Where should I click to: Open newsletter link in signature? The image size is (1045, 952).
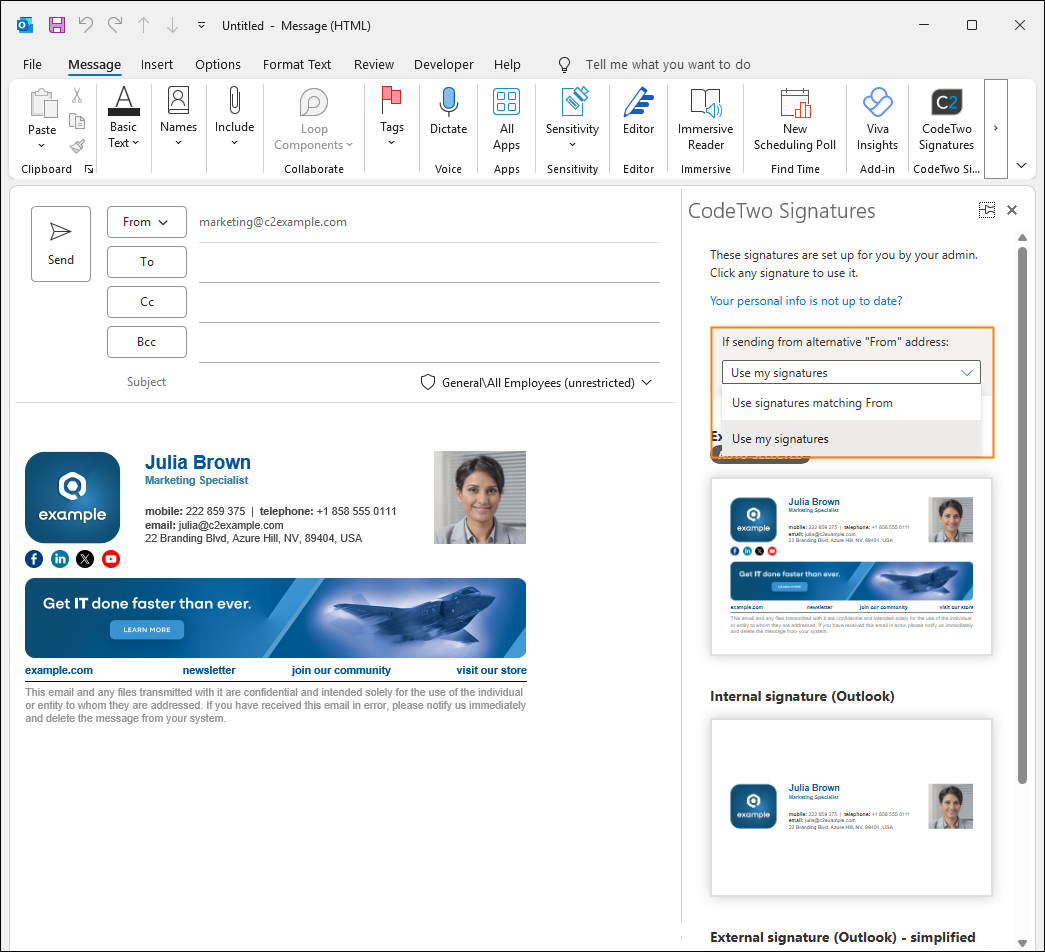pyautogui.click(x=209, y=670)
